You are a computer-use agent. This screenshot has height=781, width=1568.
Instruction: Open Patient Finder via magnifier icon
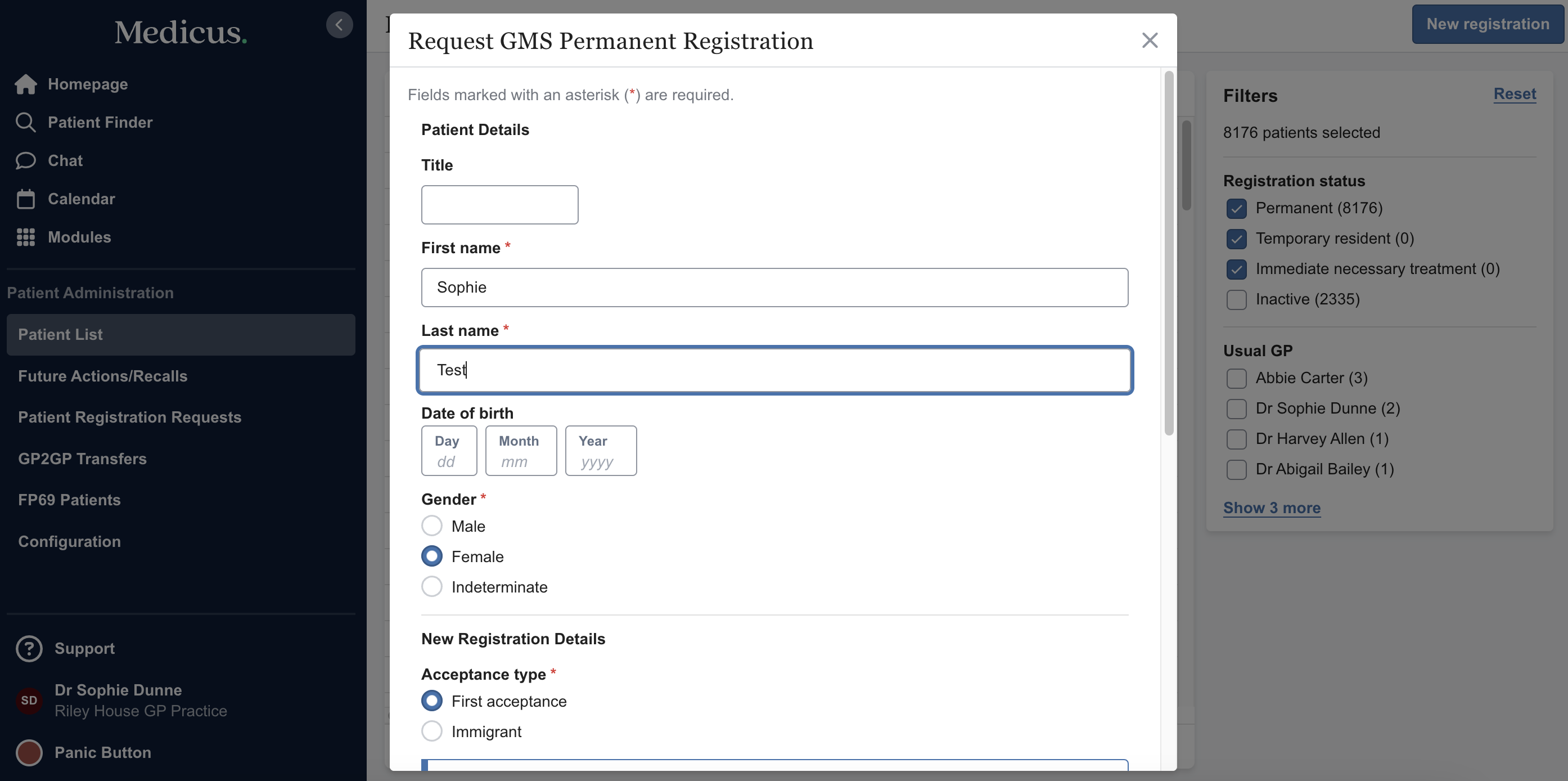coord(25,123)
